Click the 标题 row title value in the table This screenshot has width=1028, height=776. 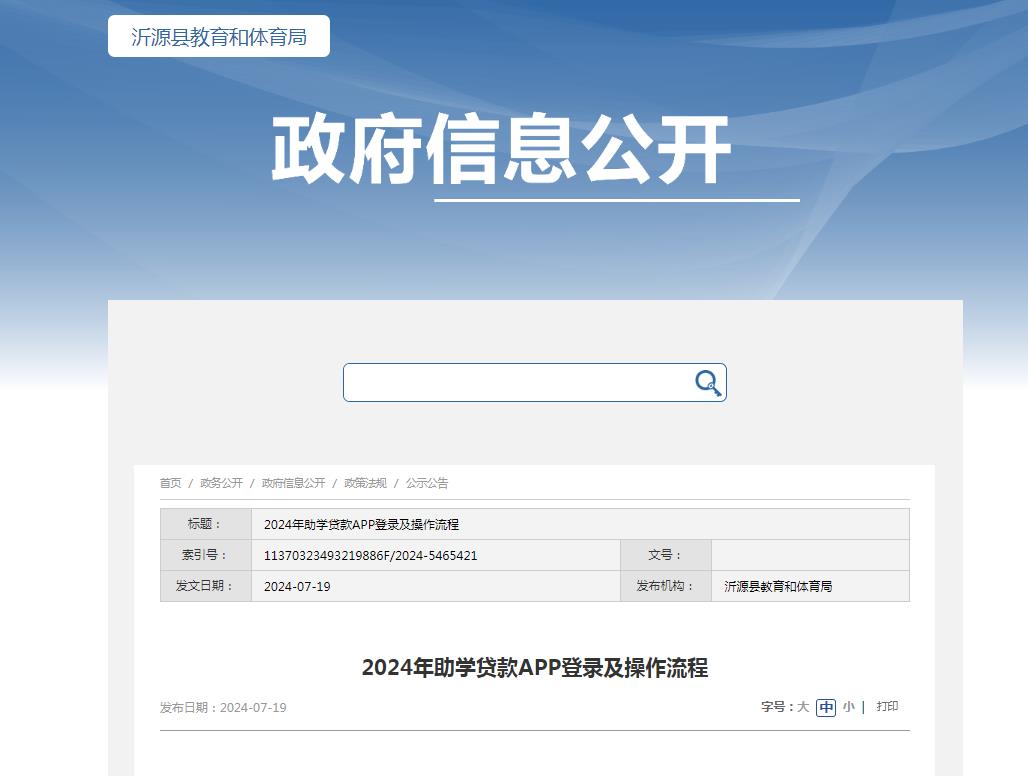361,524
